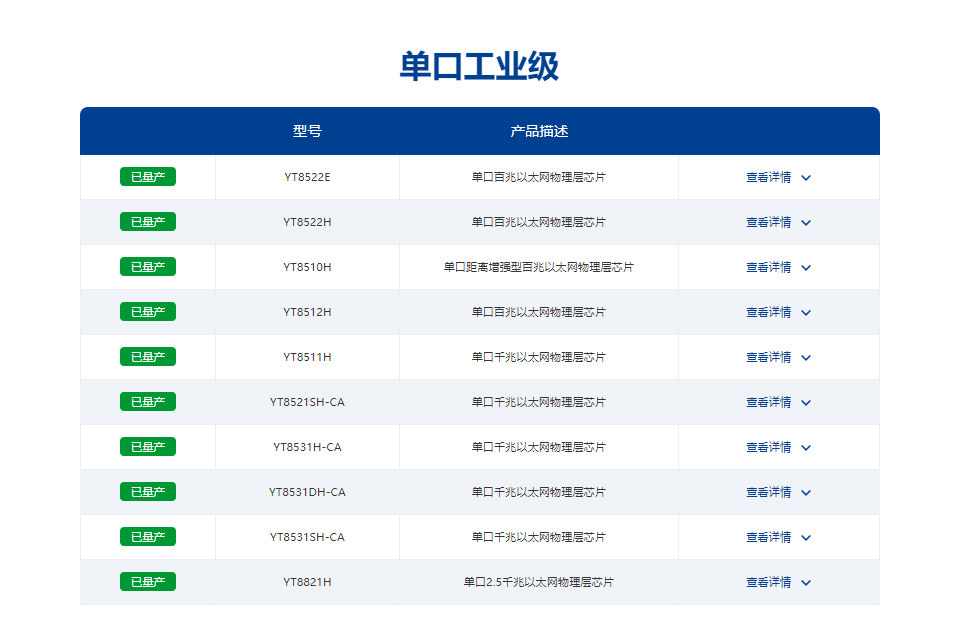960x640 pixels.
Task: Click description 单口2.5千兆以太网物理层芯片
Action: point(539,582)
